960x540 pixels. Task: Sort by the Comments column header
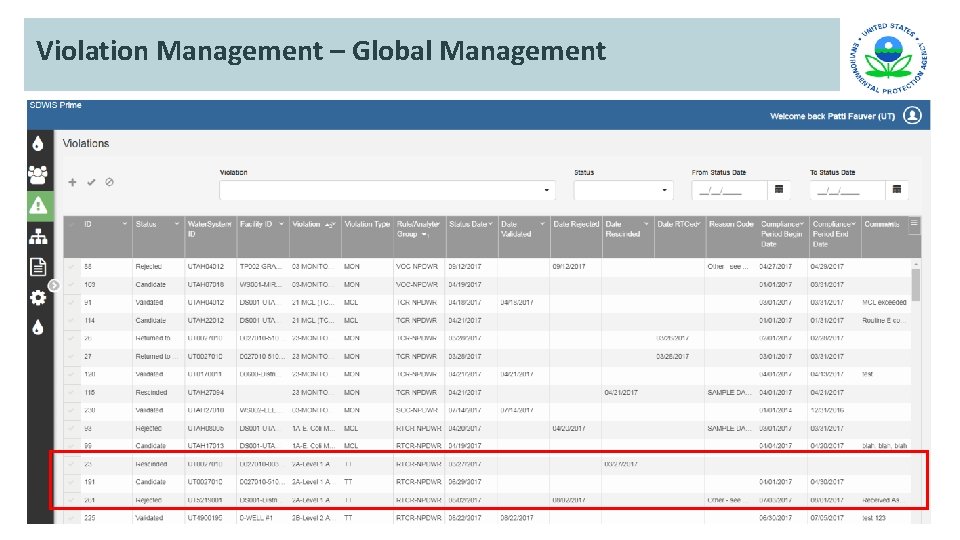tap(882, 224)
